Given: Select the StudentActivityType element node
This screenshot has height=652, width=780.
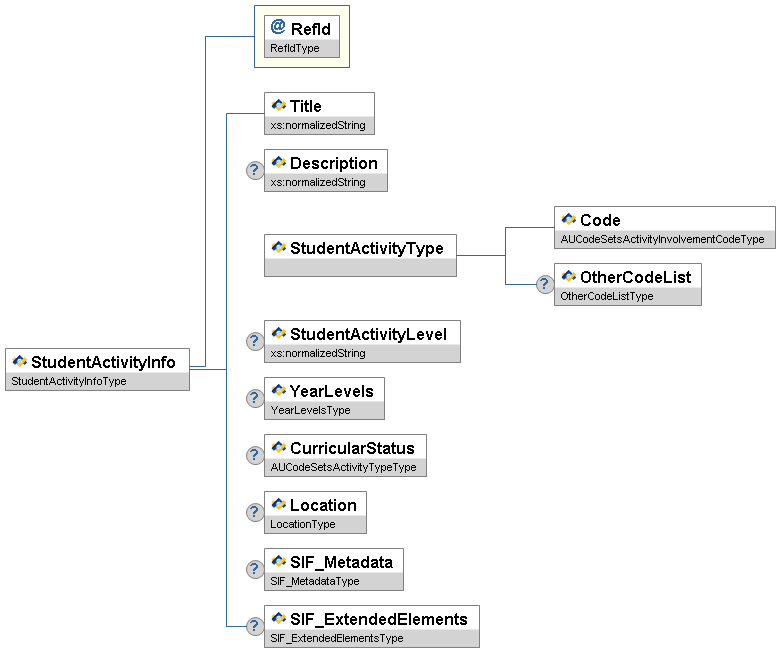Looking at the screenshot, I should 360,248.
